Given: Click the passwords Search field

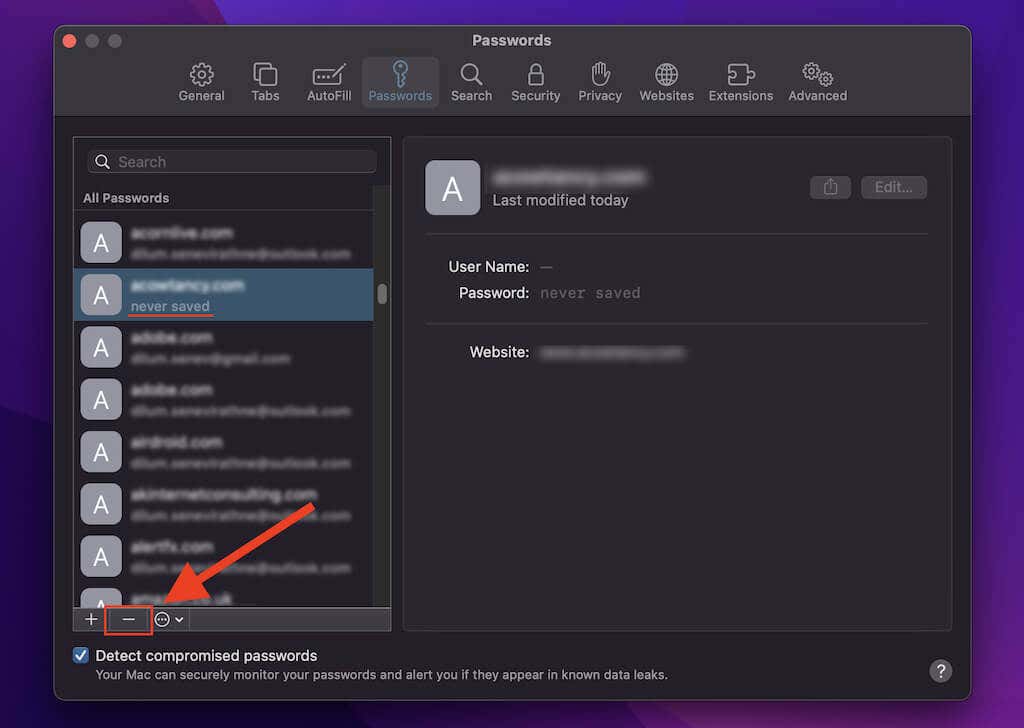Looking at the screenshot, I should click(232, 162).
